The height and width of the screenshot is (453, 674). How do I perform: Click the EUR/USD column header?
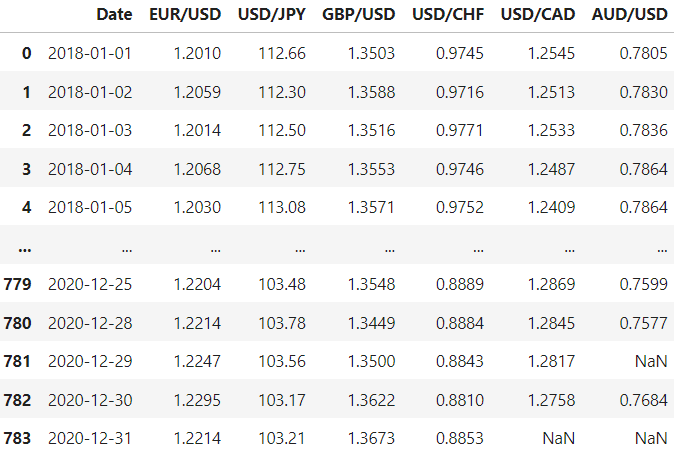point(185,14)
